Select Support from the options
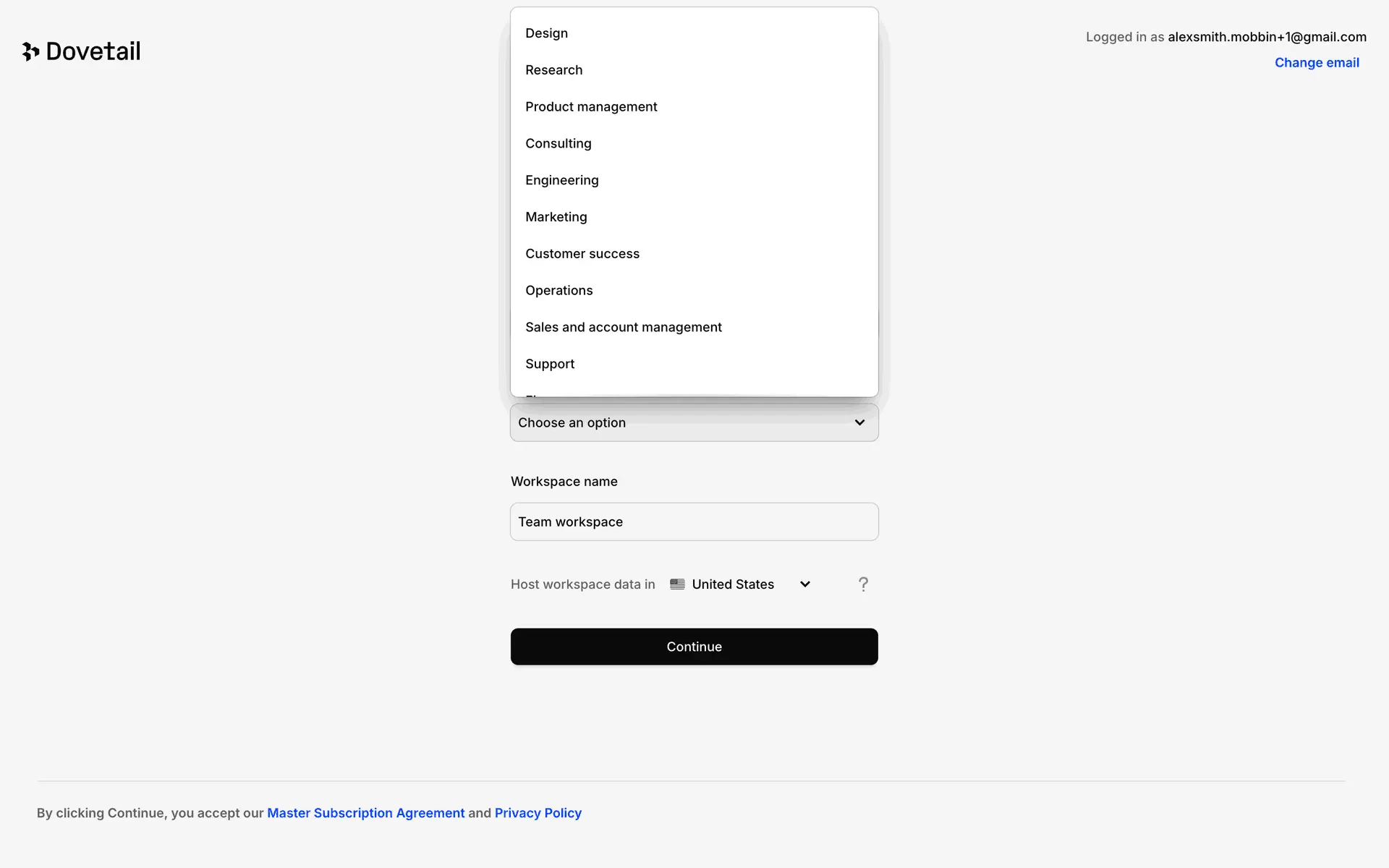Viewport: 1389px width, 868px height. click(550, 364)
